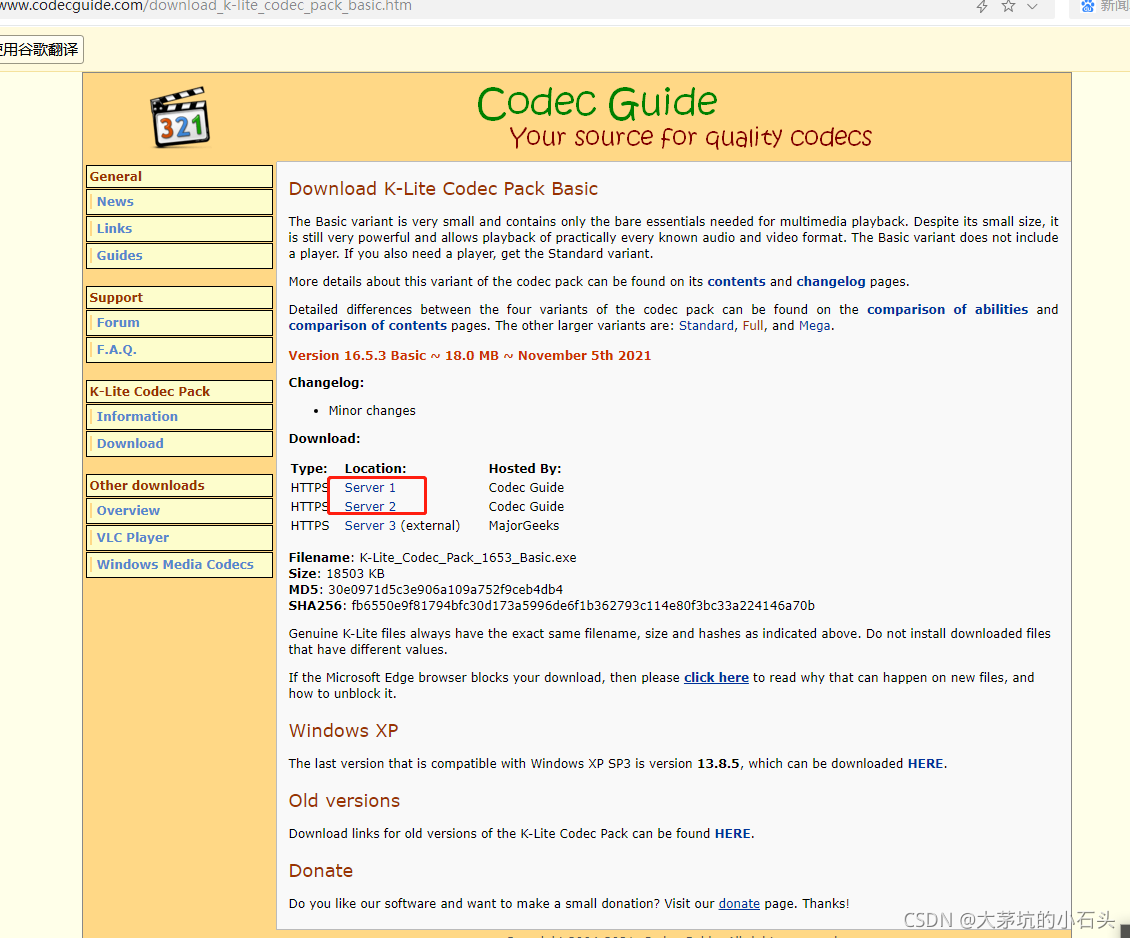The image size is (1130, 938).
Task: Download from Server 1
Action: point(370,488)
